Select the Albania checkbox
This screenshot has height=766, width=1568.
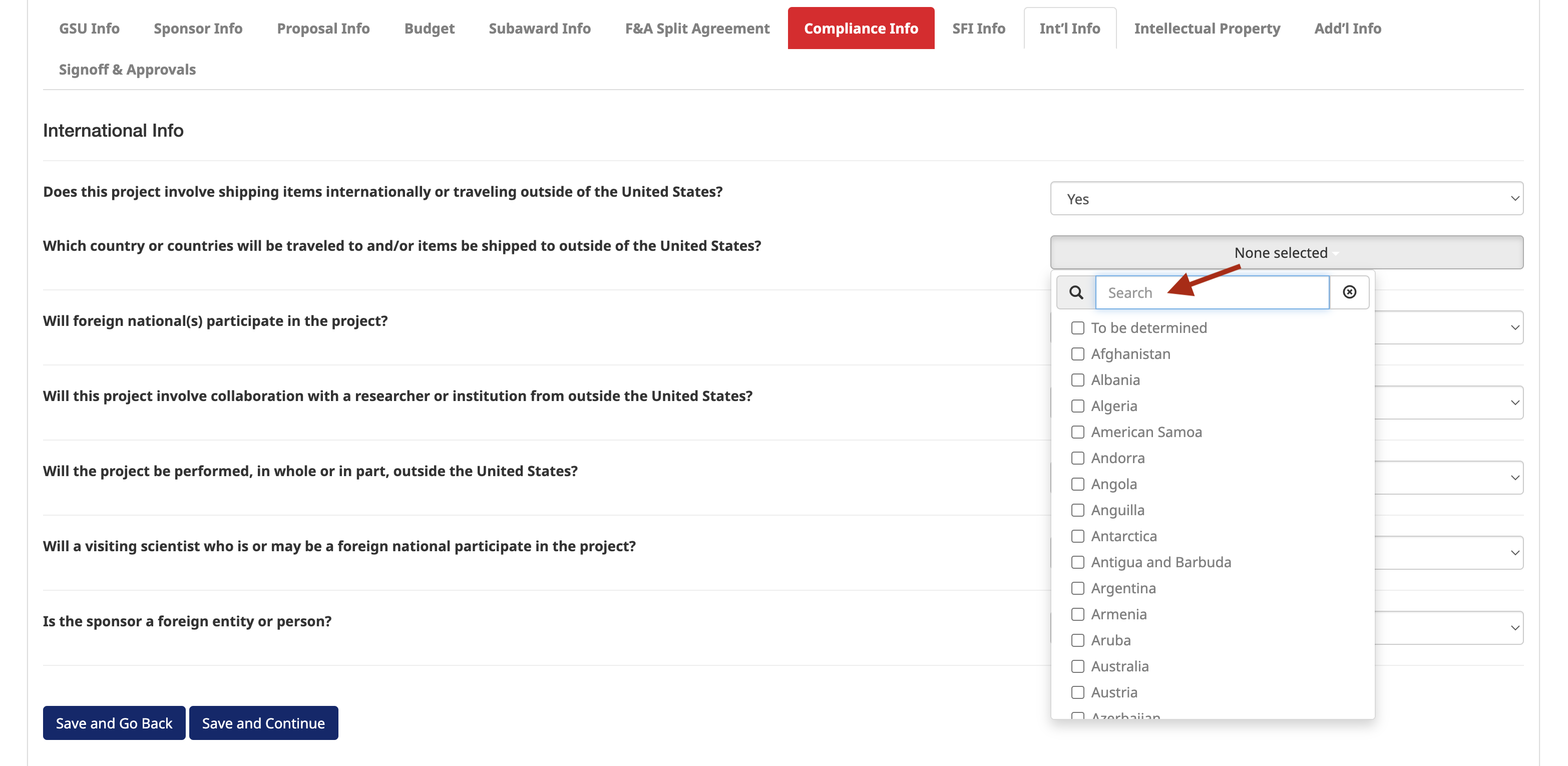[1077, 380]
